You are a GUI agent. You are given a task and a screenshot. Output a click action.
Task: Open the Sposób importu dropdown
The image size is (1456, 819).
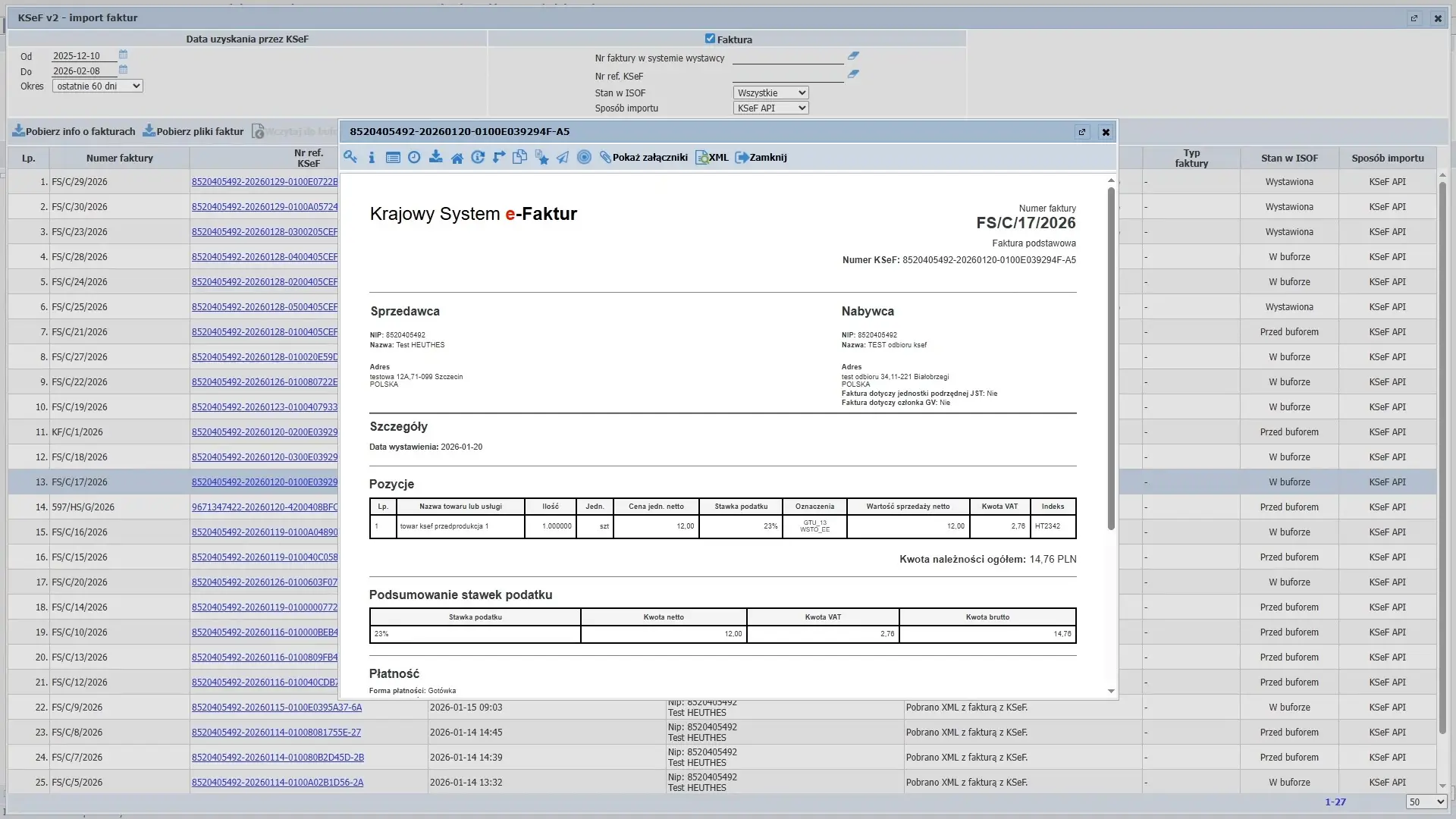point(770,108)
